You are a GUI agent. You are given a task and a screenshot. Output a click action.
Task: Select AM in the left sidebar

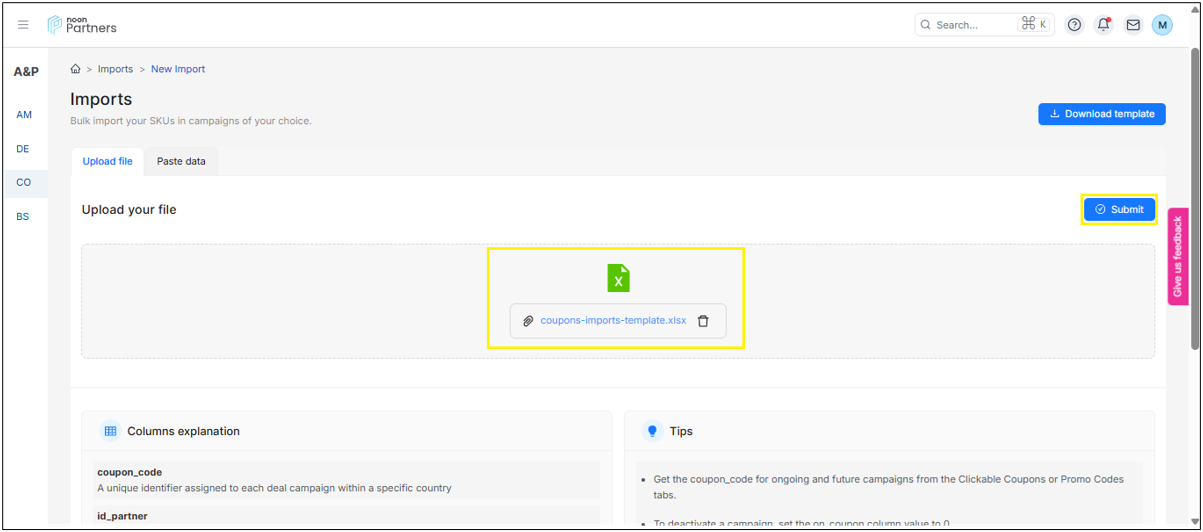pos(24,115)
